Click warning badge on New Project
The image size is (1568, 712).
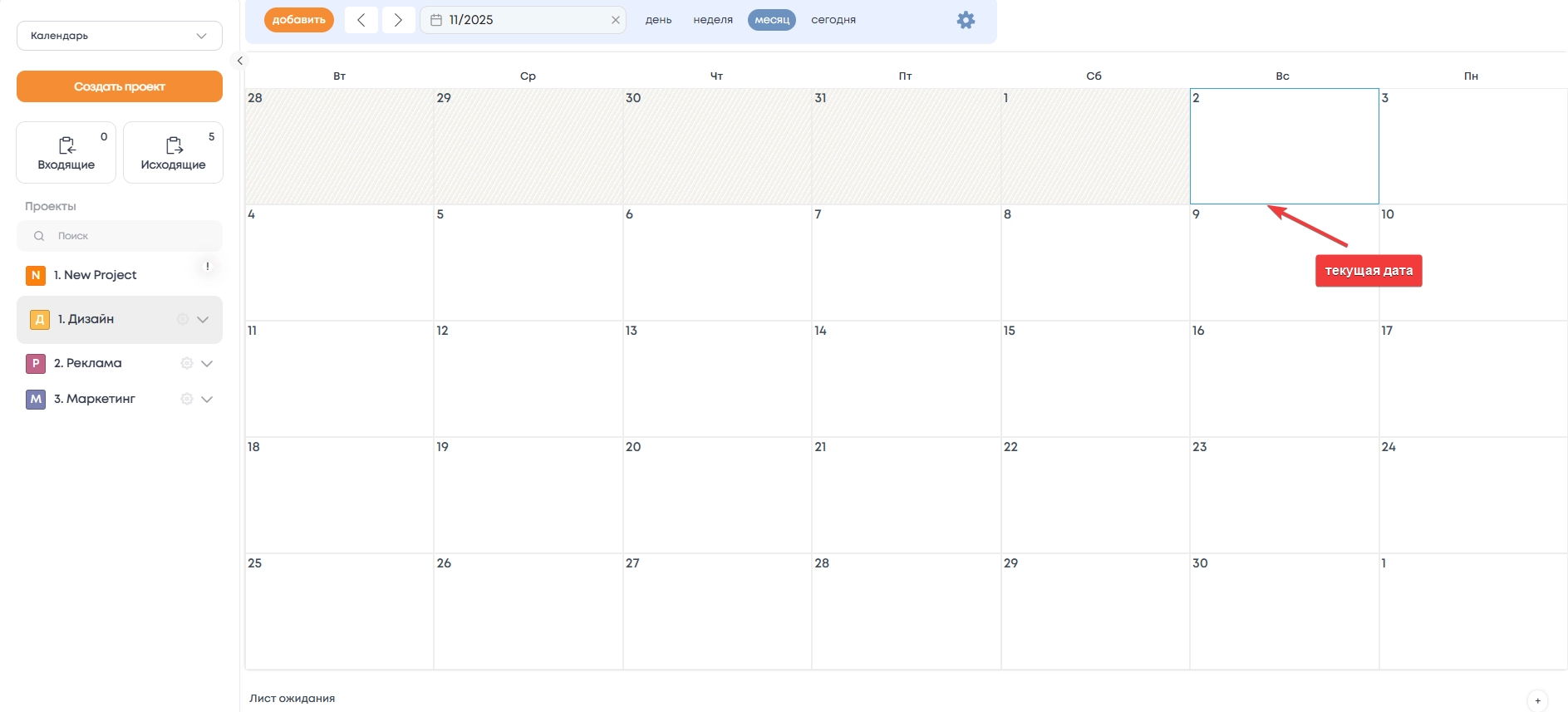[x=207, y=267]
